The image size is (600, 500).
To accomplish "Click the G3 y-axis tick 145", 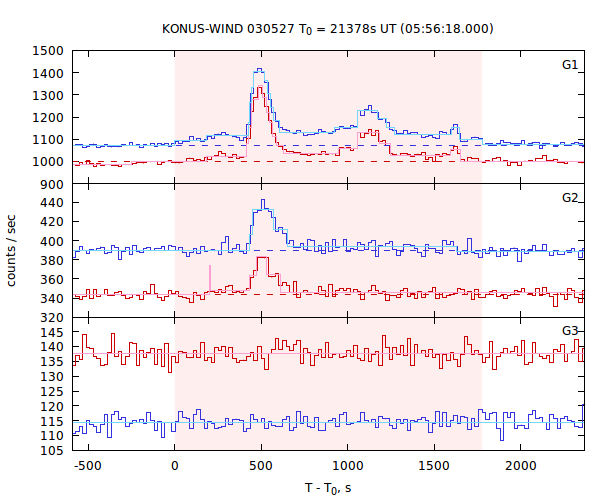I will point(52,332).
